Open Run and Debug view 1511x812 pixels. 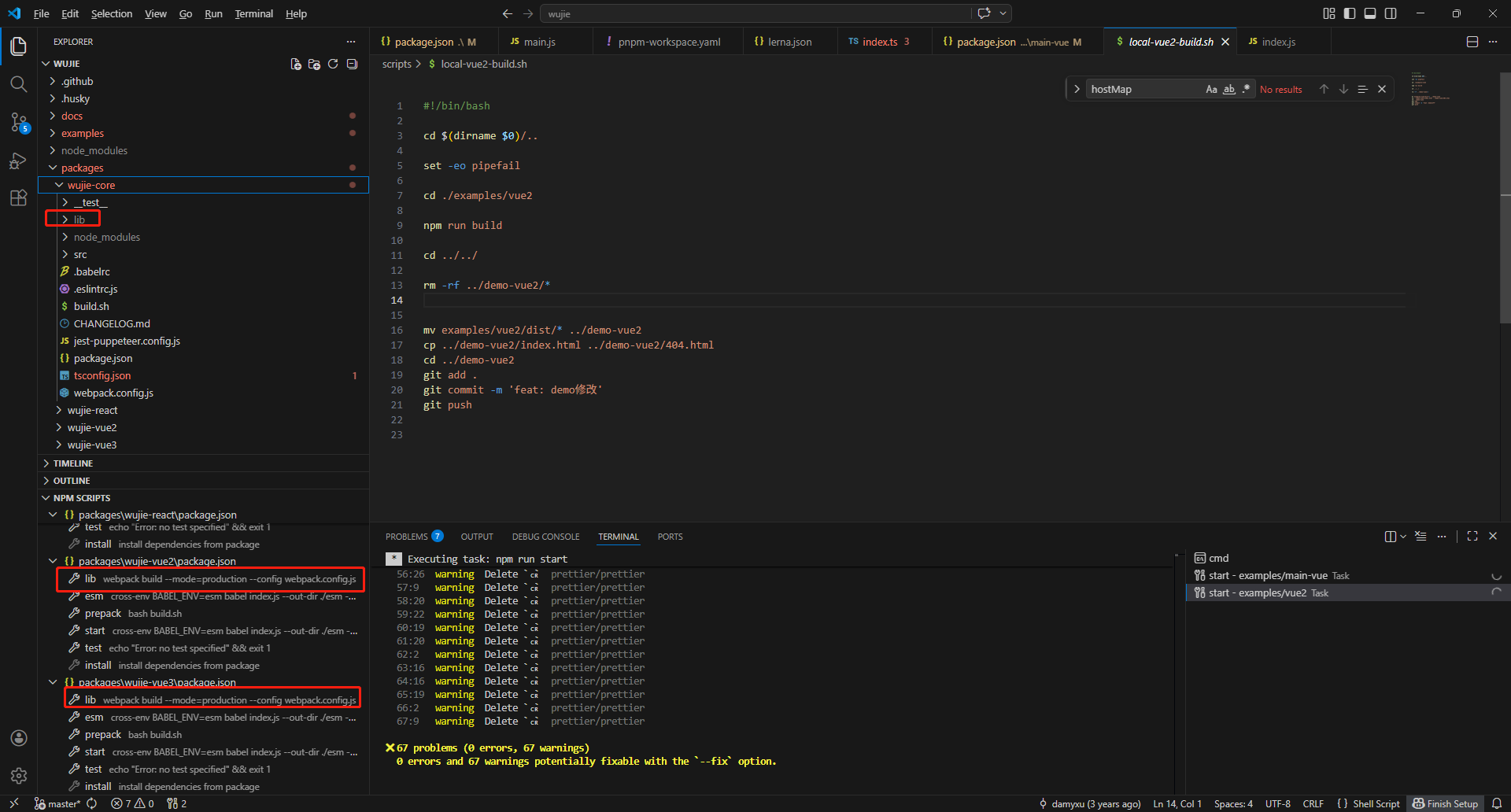point(19,160)
